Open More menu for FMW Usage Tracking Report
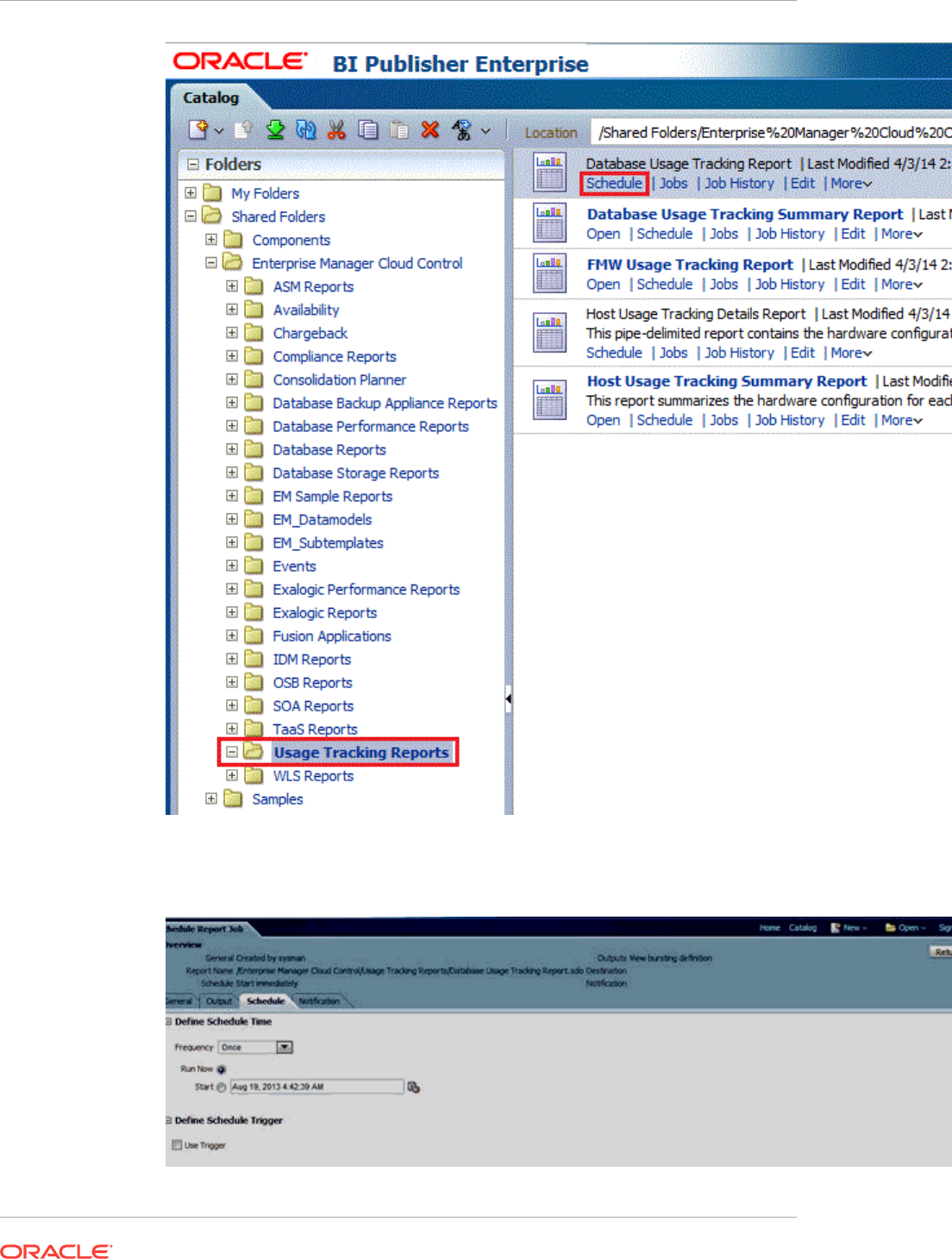 (901, 284)
